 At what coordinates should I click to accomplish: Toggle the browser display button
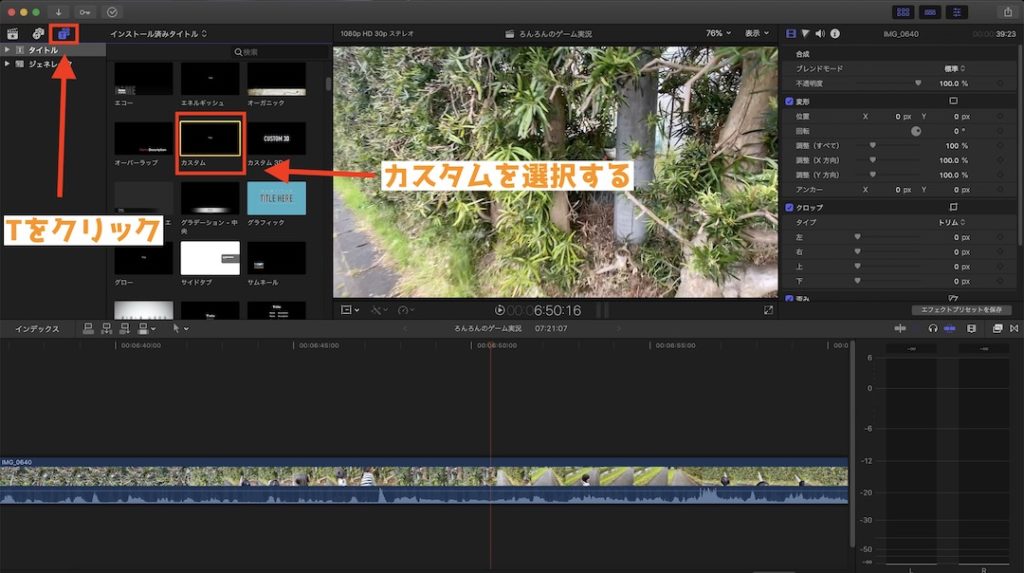pos(903,12)
